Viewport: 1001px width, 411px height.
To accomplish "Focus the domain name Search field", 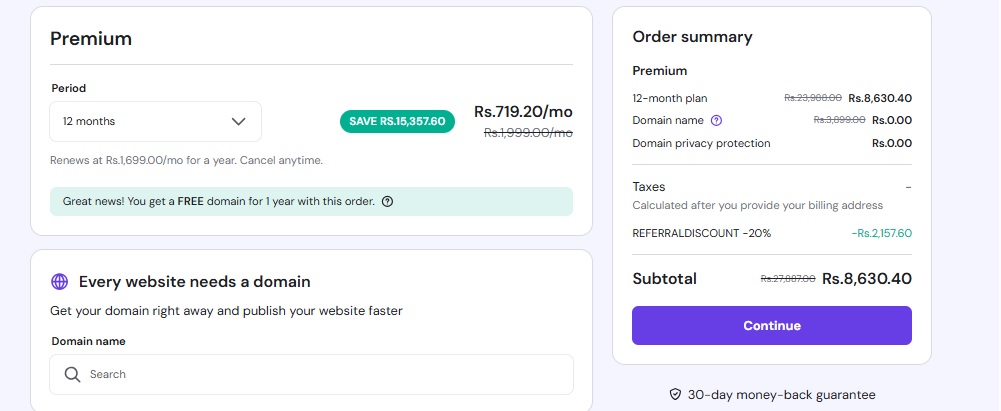I will coord(320,374).
